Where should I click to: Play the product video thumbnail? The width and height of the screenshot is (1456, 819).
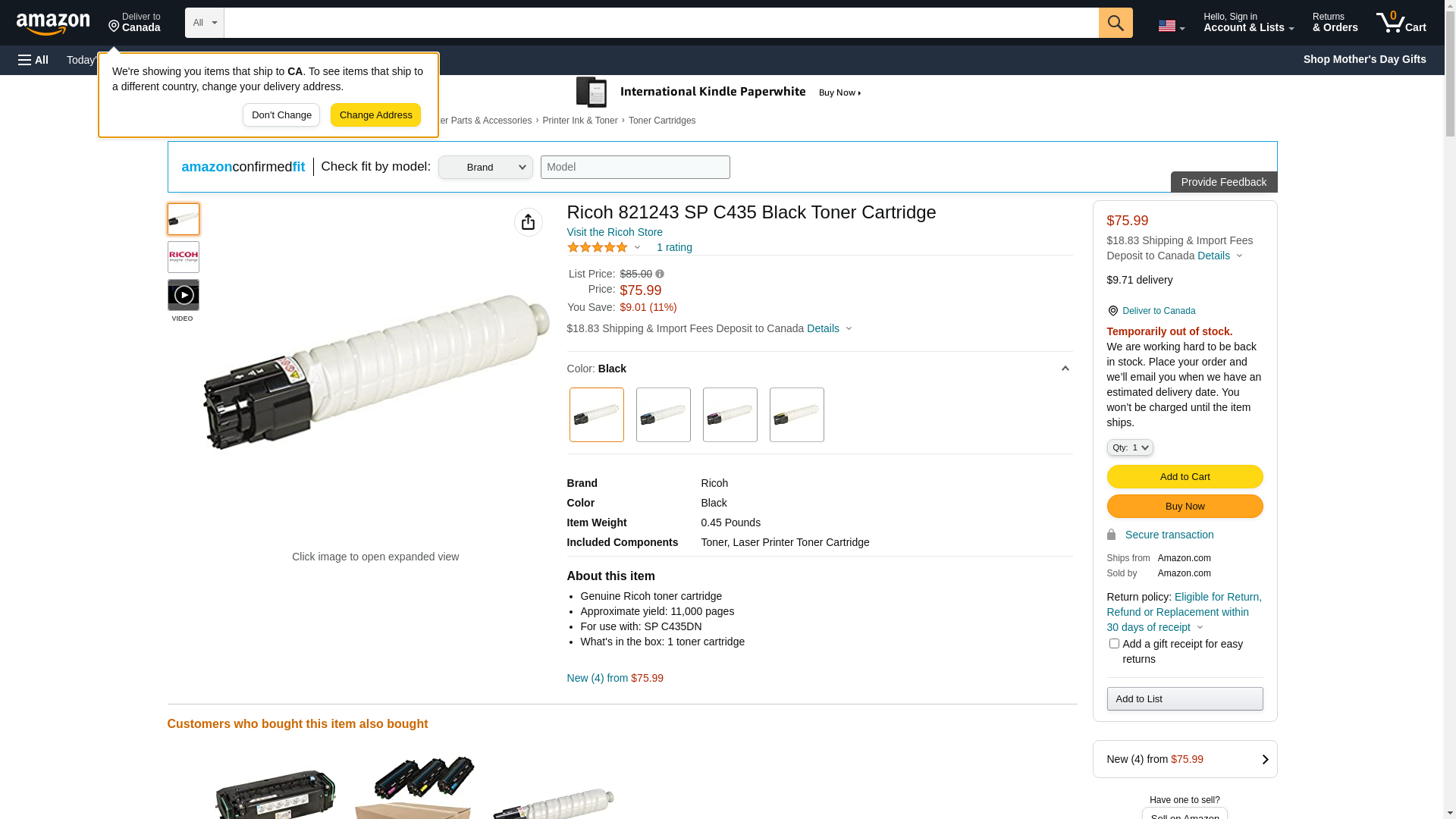tap(184, 295)
